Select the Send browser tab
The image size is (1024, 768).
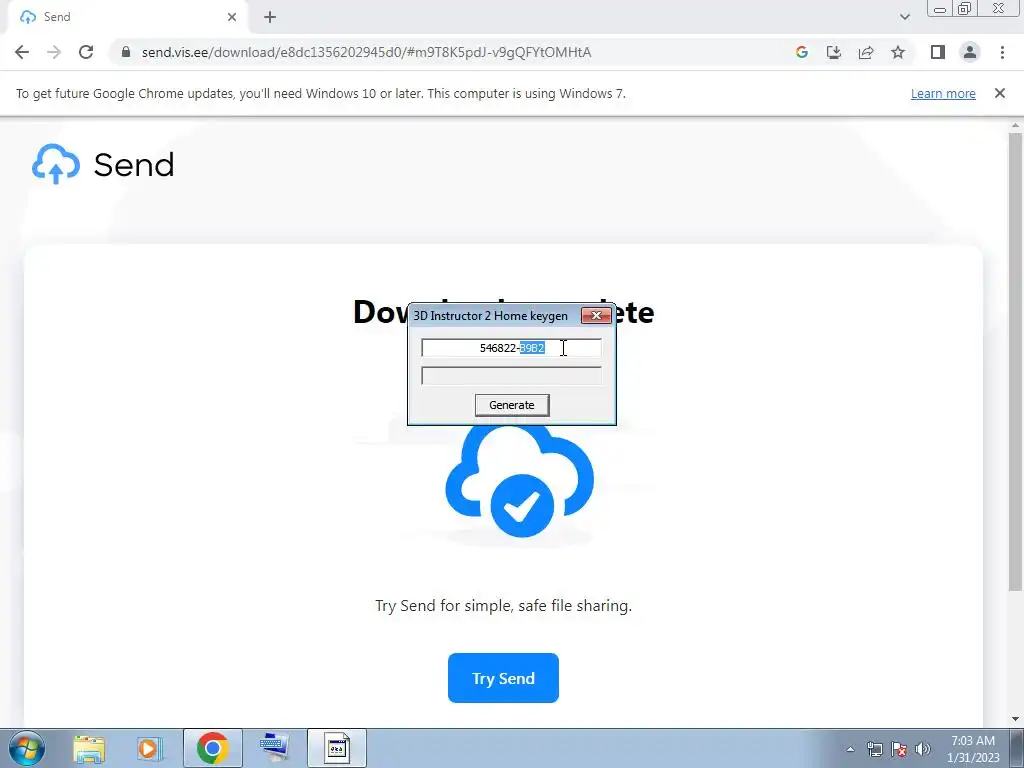127,17
